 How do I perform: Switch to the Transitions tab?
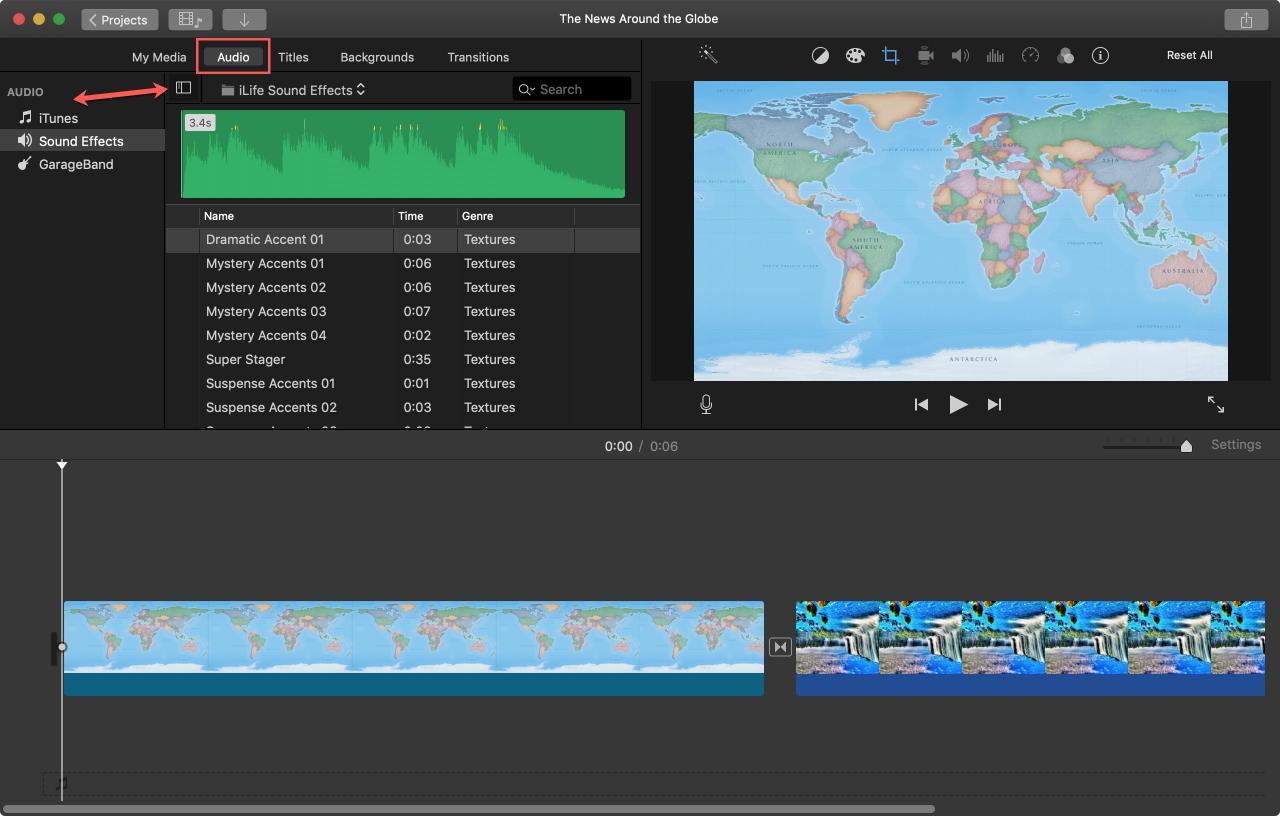(x=478, y=57)
